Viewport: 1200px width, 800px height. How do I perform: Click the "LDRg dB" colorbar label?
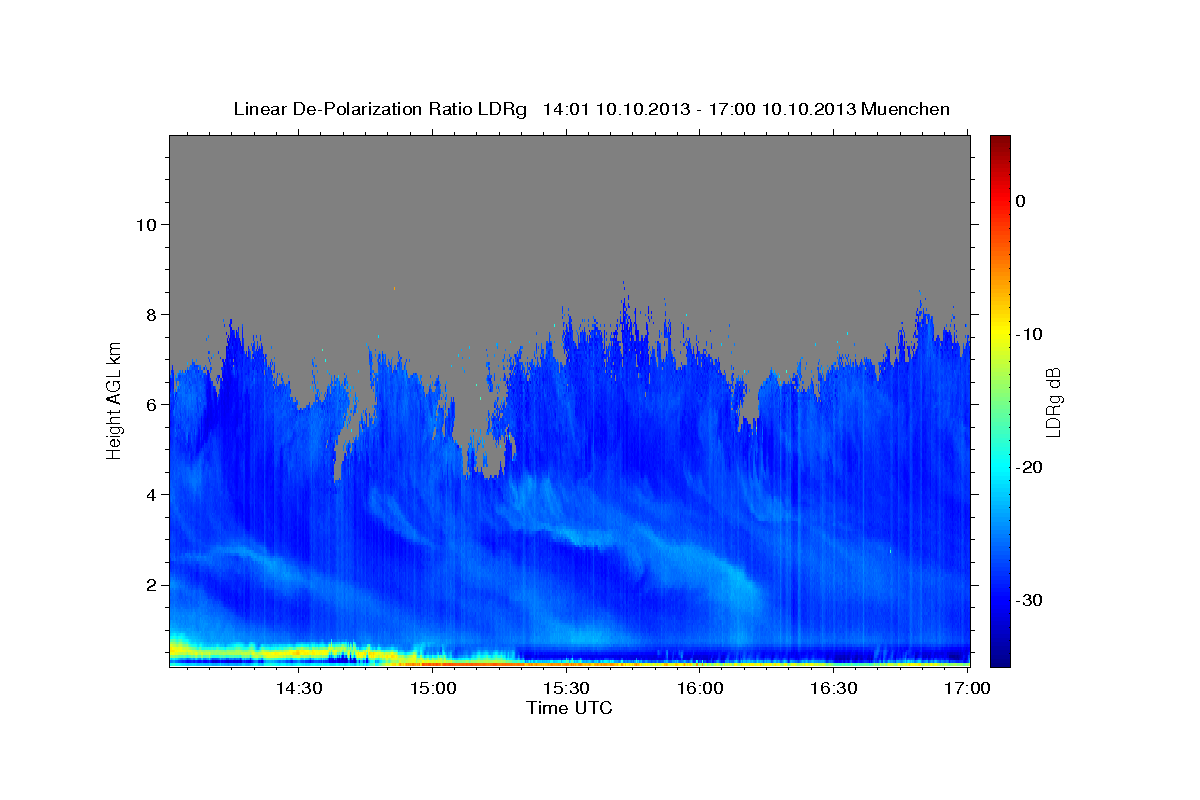tap(1053, 401)
